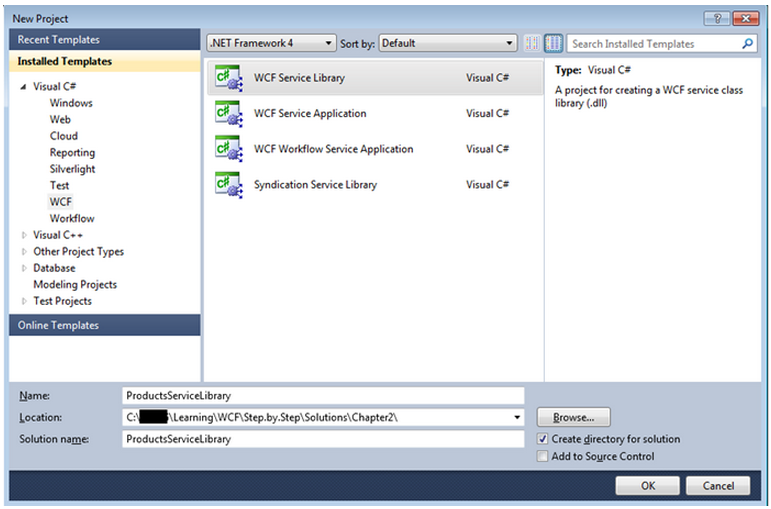This screenshot has width=771, height=509.
Task: Select the Syndication Service Library text
Action: click(315, 185)
